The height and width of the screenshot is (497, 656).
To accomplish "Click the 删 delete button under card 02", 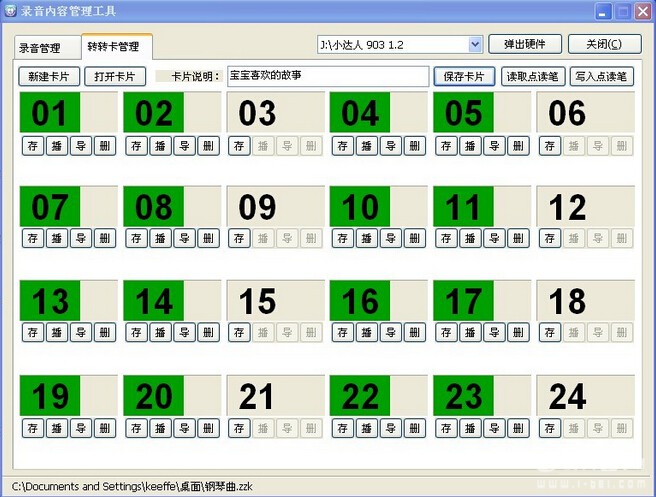I will pyautogui.click(x=208, y=146).
